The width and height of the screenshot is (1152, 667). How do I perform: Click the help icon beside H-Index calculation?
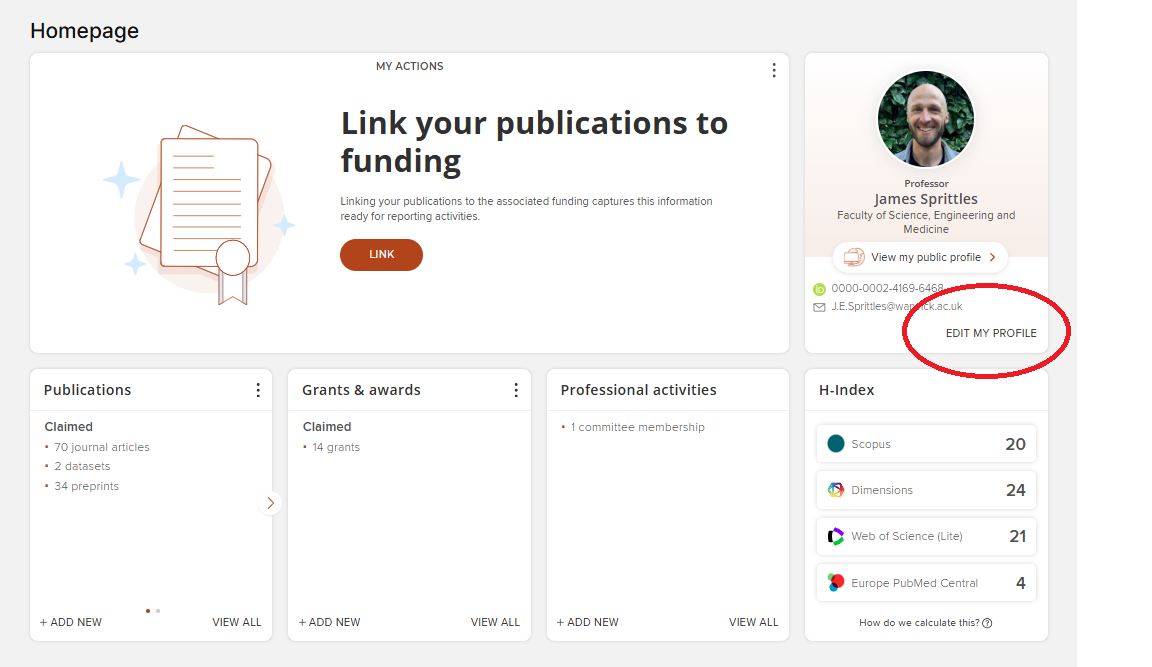(x=987, y=623)
